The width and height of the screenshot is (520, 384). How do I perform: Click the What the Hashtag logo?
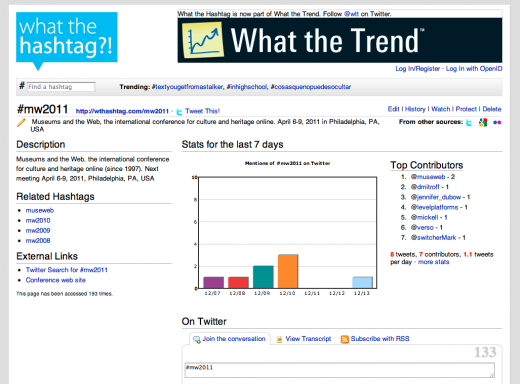click(x=67, y=40)
